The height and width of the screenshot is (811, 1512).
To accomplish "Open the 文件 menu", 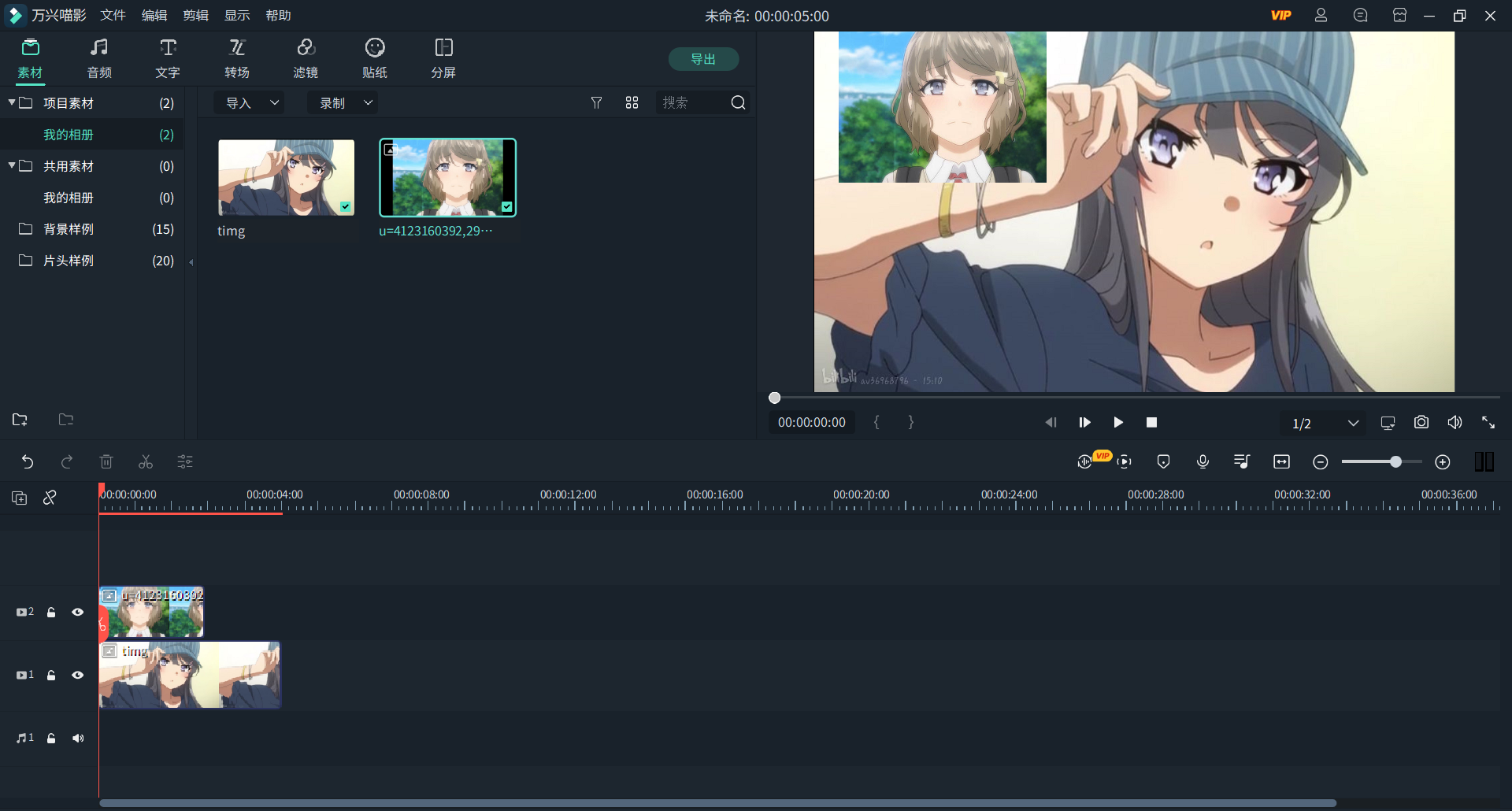I will pos(113,16).
